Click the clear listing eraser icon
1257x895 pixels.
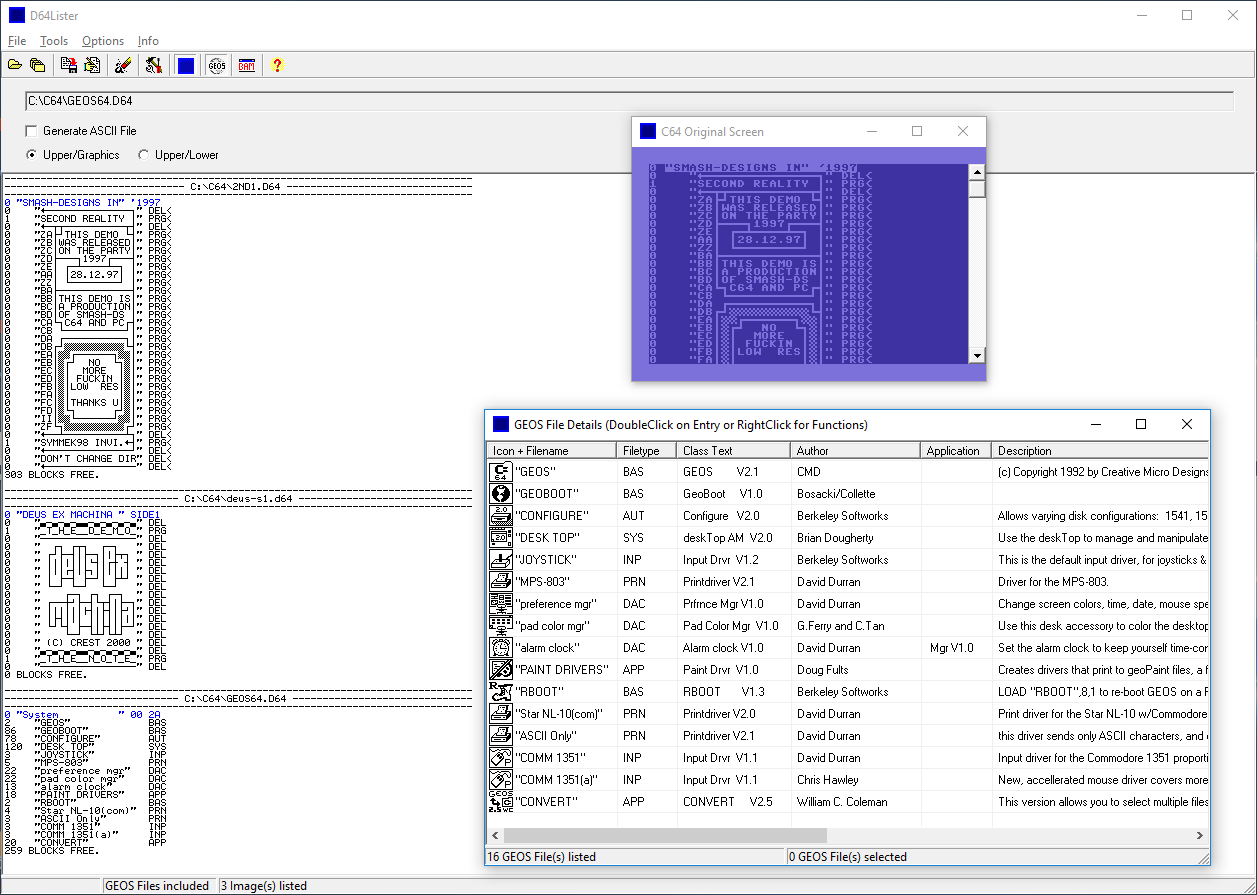coord(123,66)
